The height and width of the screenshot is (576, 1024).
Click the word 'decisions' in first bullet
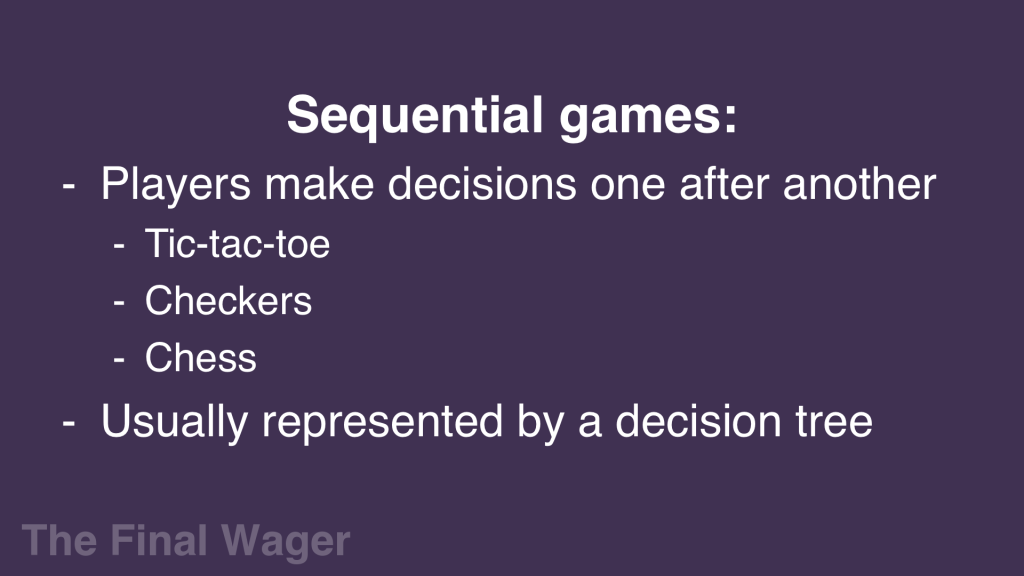(482, 184)
